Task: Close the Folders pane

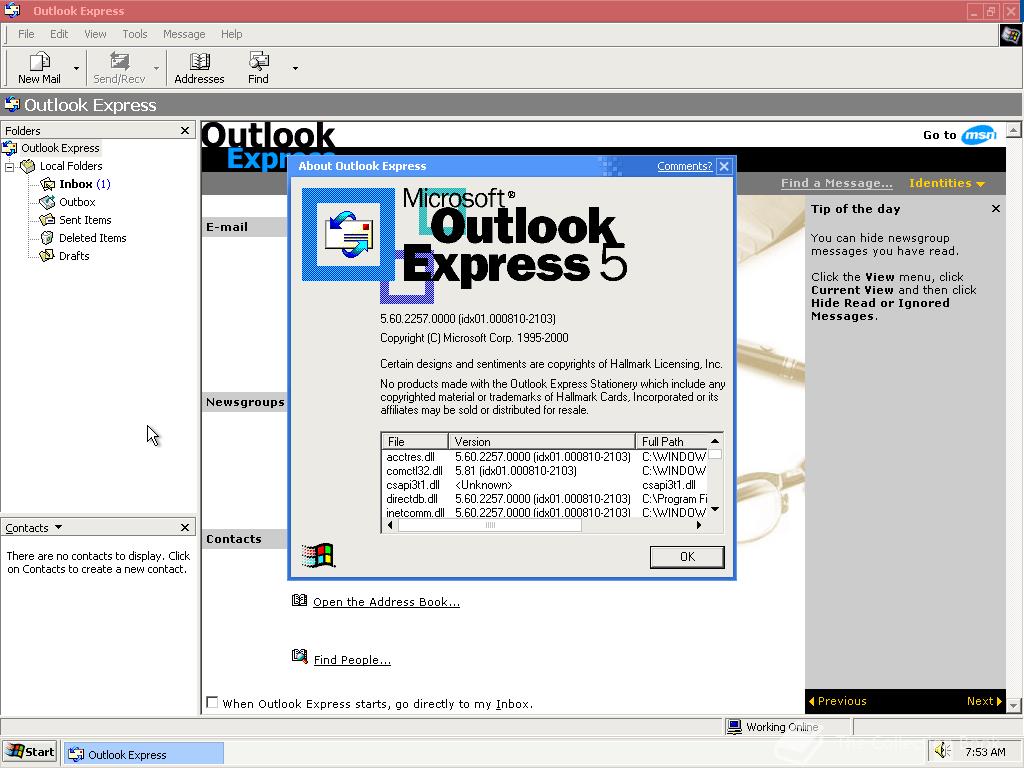Action: coord(185,131)
